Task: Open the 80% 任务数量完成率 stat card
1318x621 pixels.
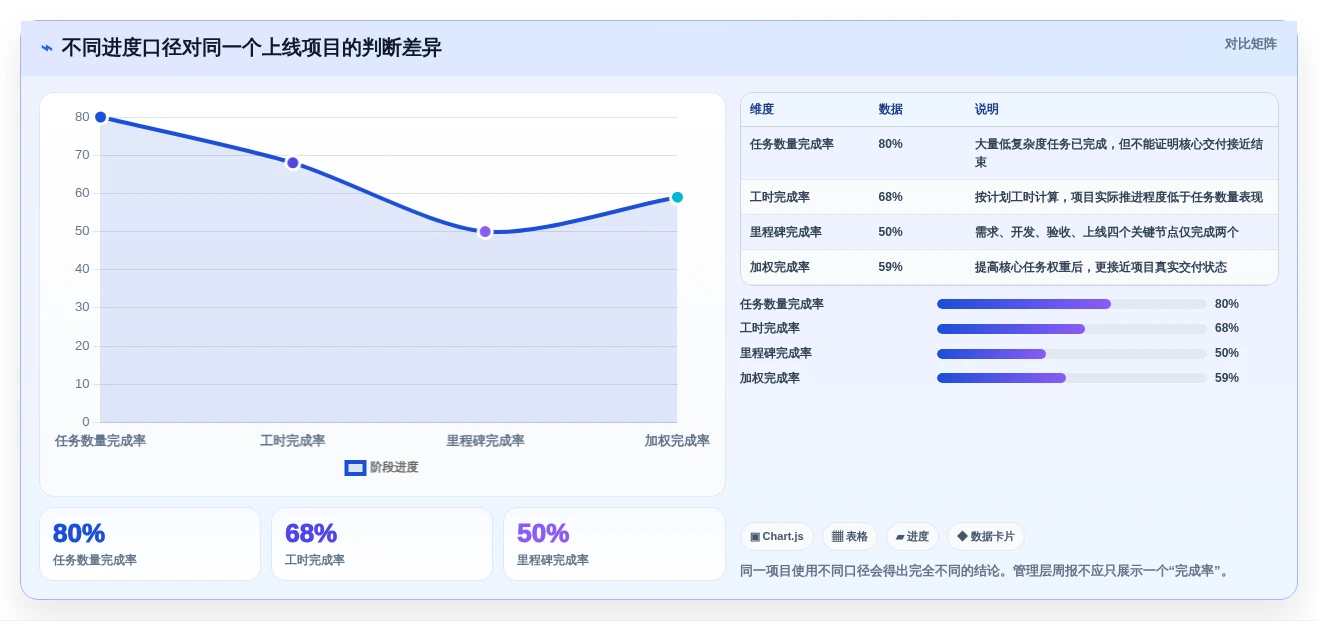Action: (150, 544)
